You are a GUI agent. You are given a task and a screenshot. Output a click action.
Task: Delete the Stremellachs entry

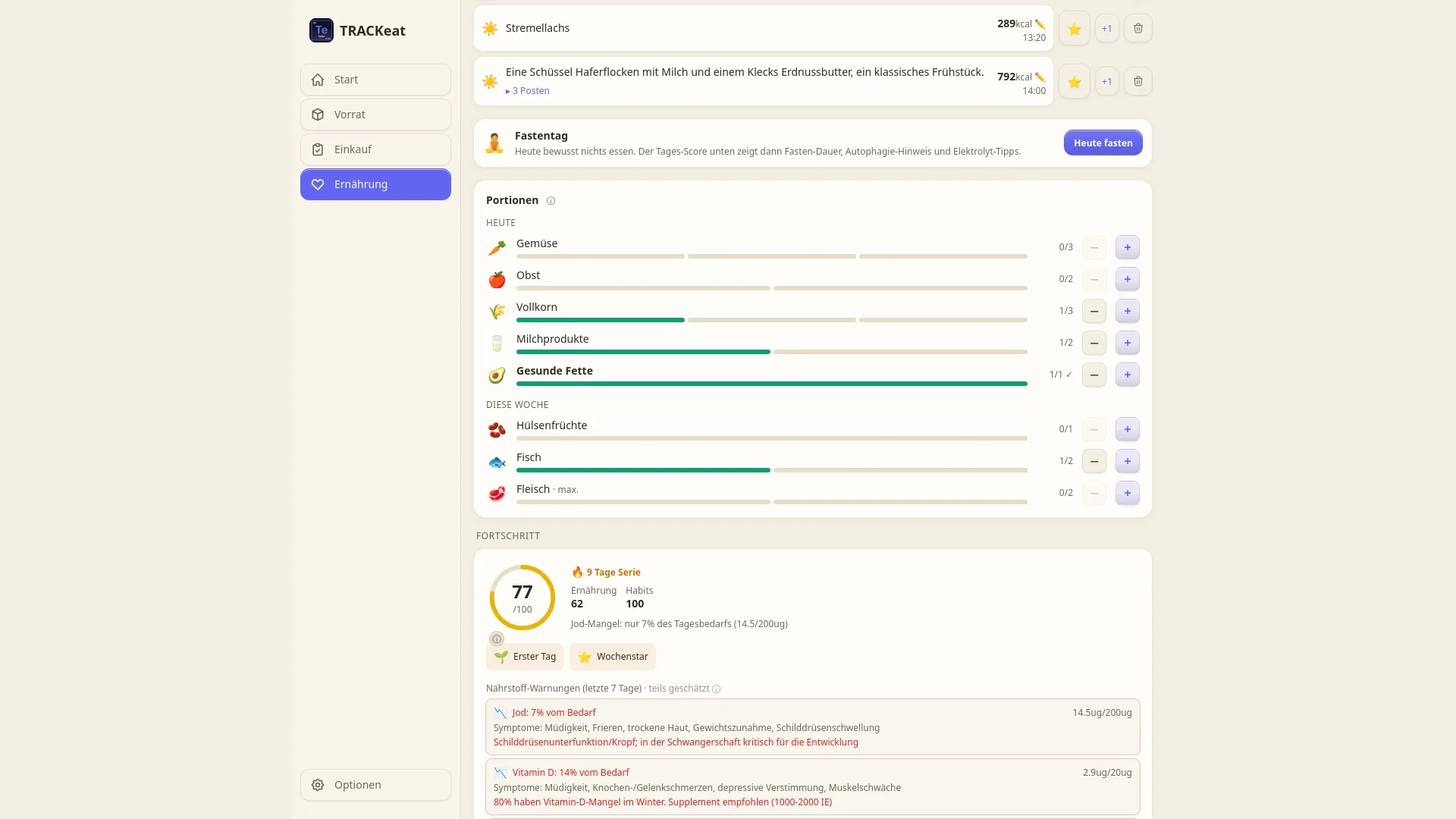(1138, 29)
